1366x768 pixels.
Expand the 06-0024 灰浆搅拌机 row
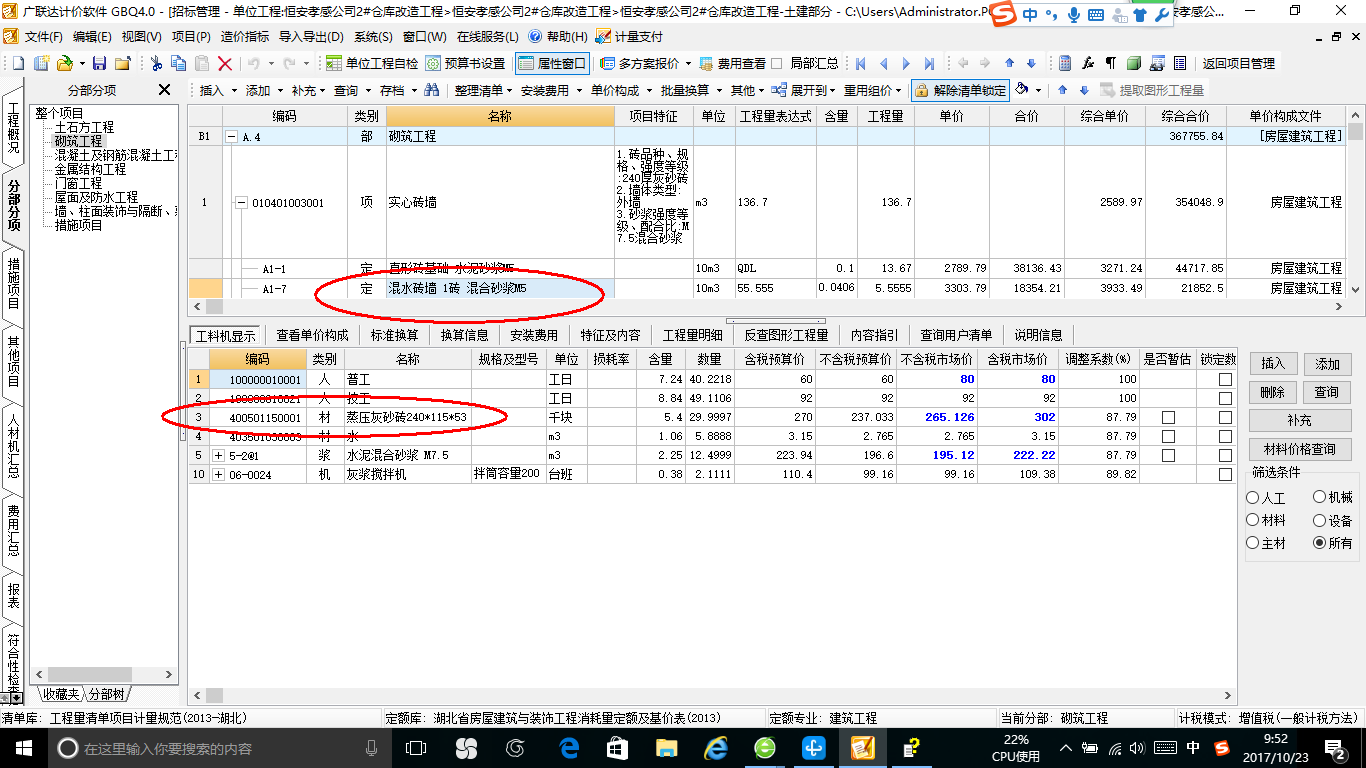coord(219,475)
